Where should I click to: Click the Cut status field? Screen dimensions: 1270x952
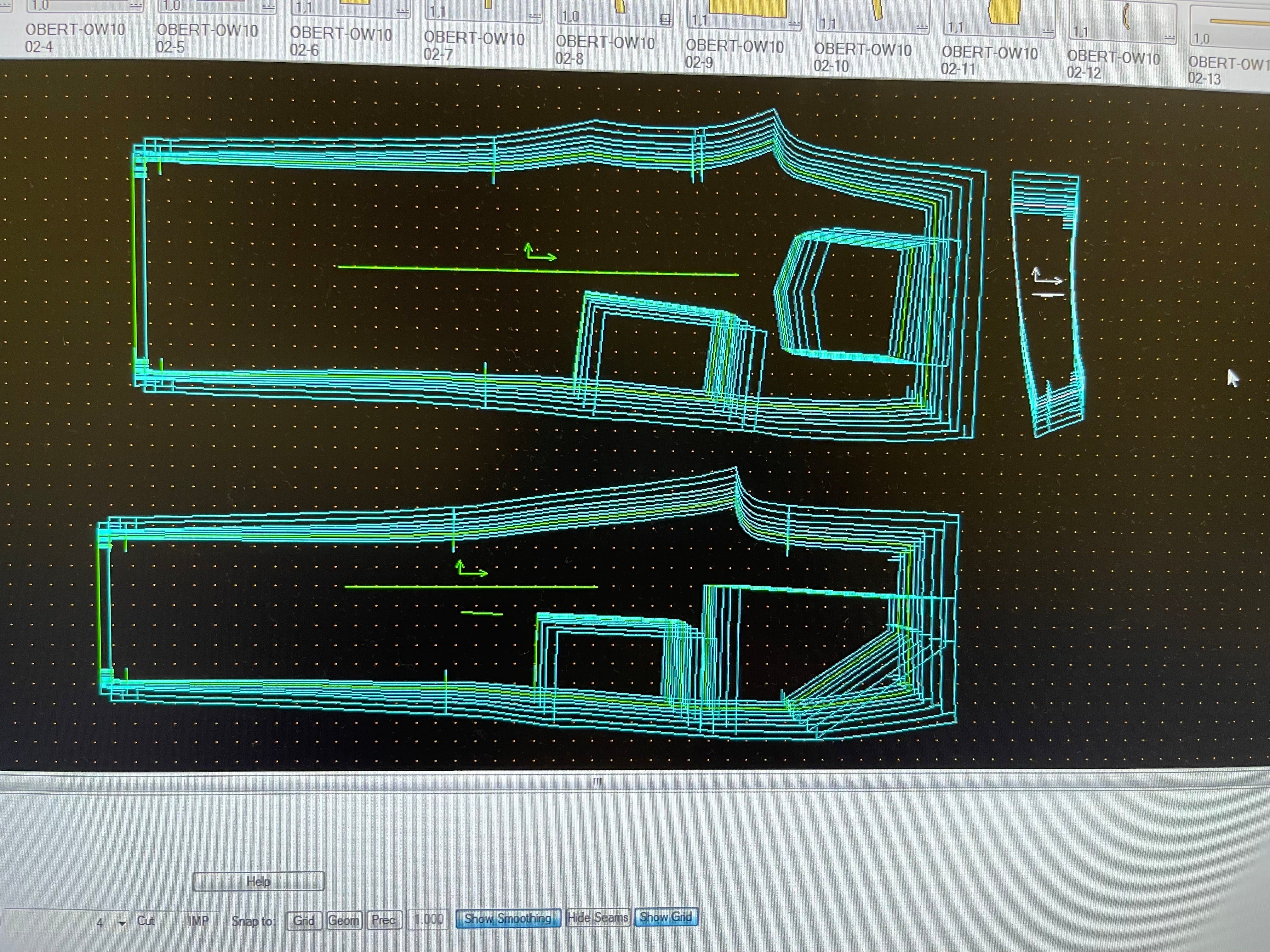146,921
